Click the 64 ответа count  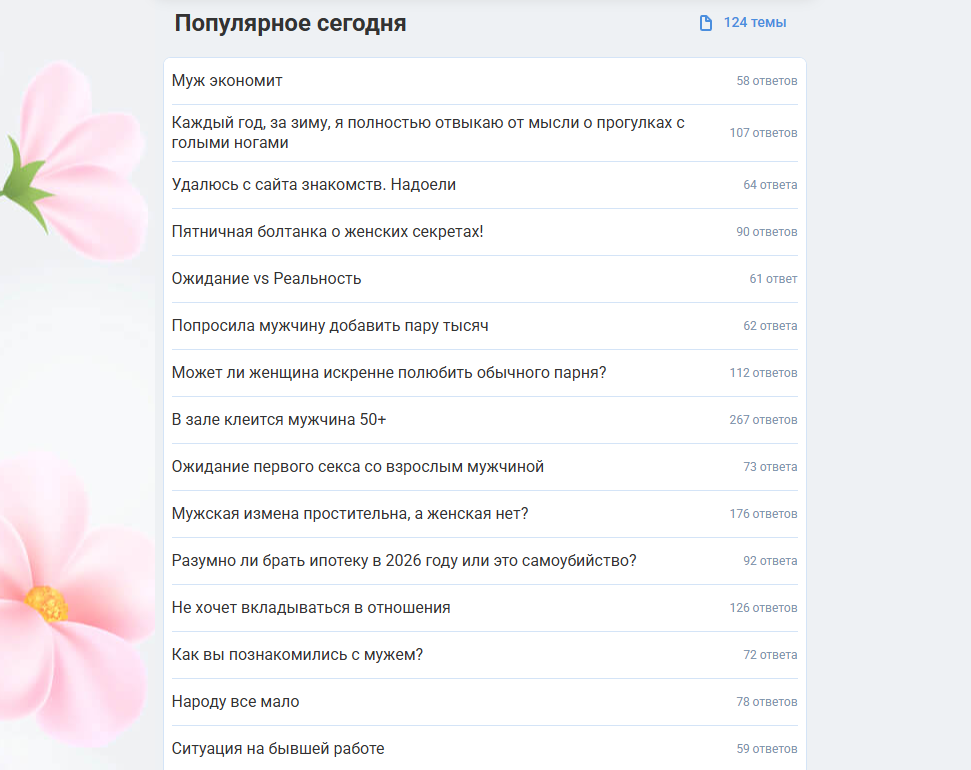pos(770,185)
